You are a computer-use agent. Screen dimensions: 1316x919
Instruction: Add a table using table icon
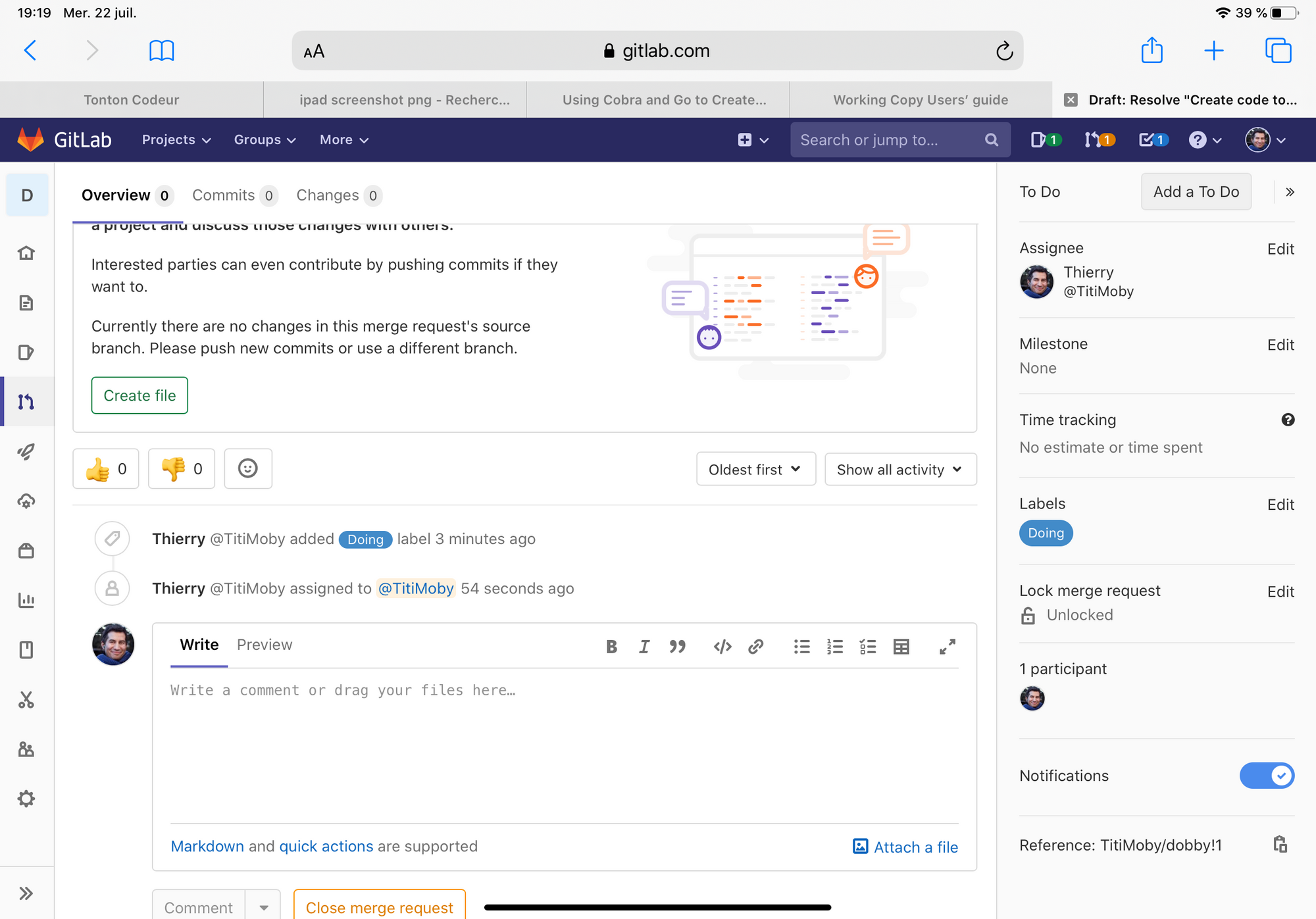pos(901,647)
